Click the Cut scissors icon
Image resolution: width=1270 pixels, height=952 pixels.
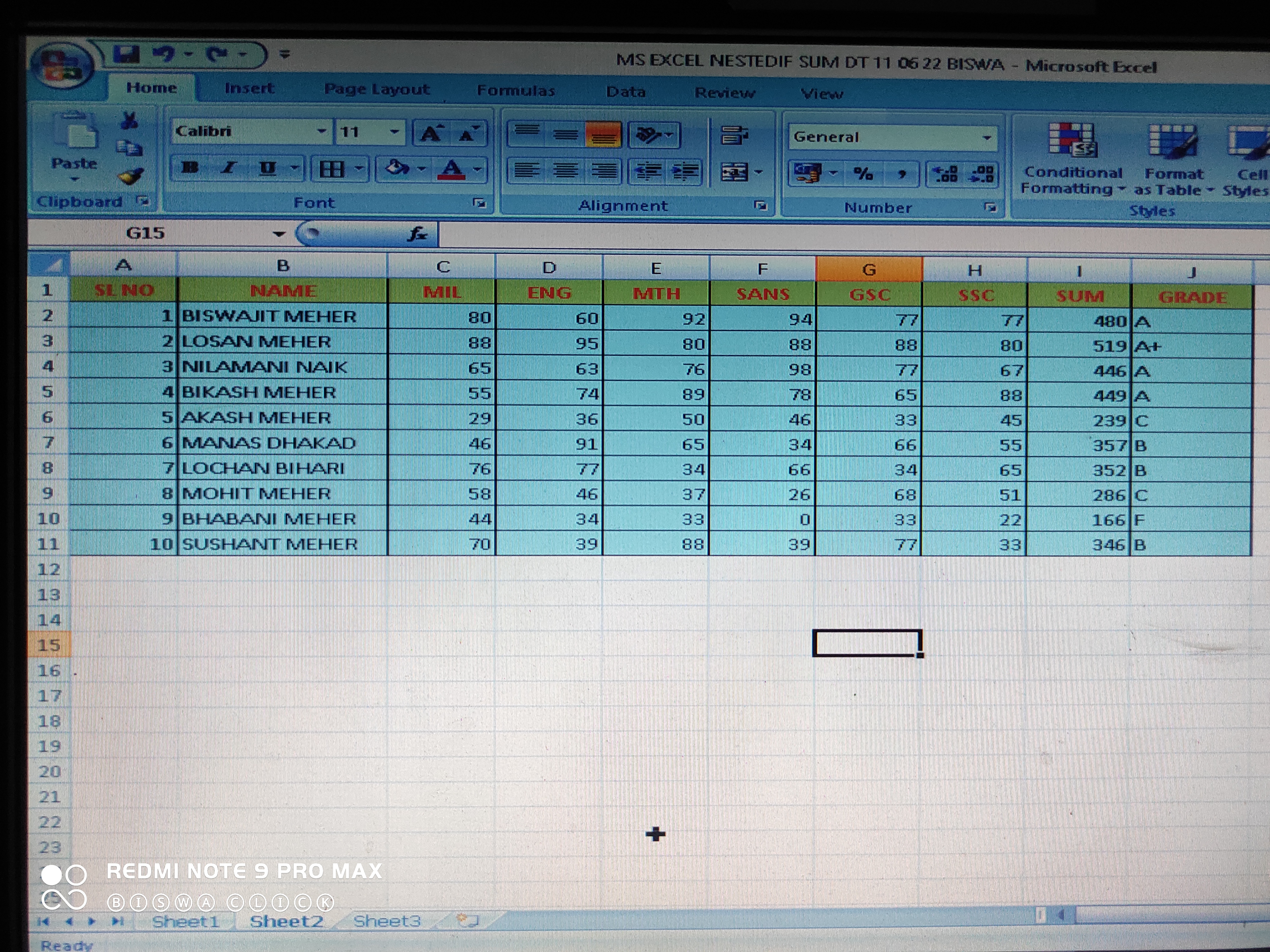pos(130,121)
